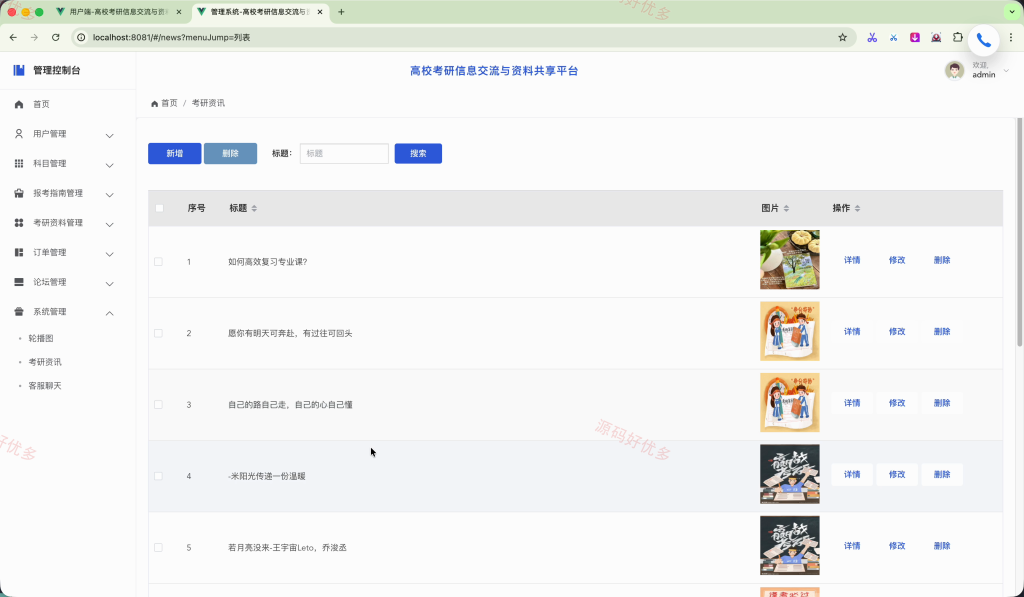Viewport: 1024px width, 597px height.
Task: Reload the page with refresh icon
Action: 56,37
